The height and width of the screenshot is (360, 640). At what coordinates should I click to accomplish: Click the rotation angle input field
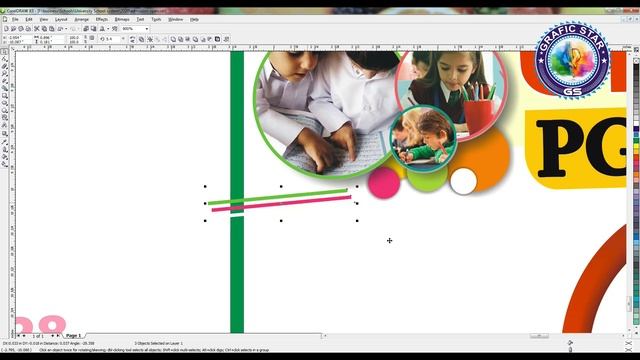point(112,39)
